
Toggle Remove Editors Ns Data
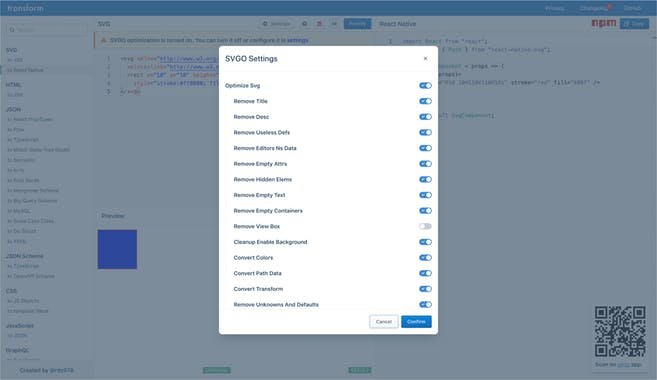[425, 148]
